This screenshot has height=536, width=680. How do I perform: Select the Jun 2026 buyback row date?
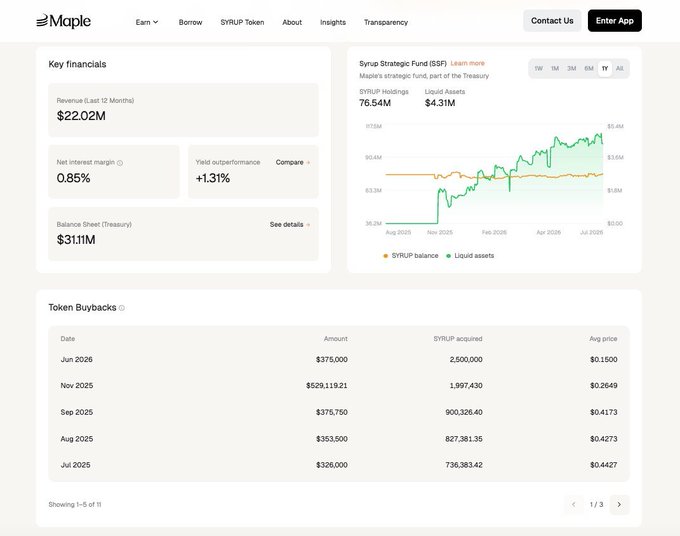coord(76,360)
